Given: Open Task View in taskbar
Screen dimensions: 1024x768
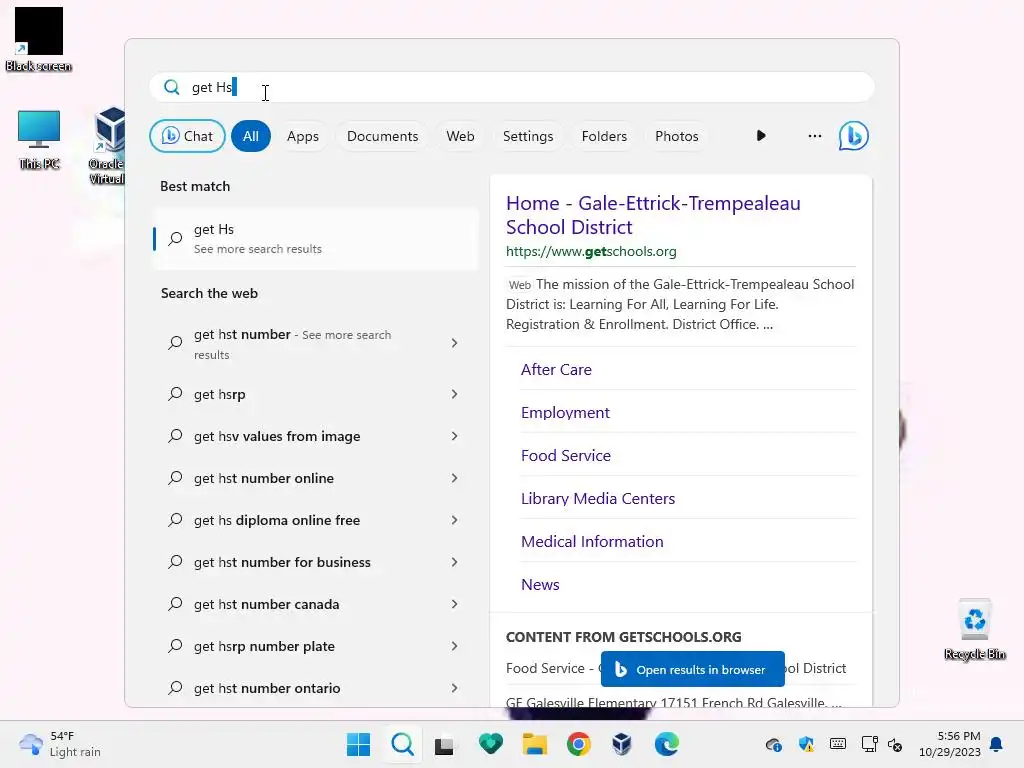Looking at the screenshot, I should point(445,744).
